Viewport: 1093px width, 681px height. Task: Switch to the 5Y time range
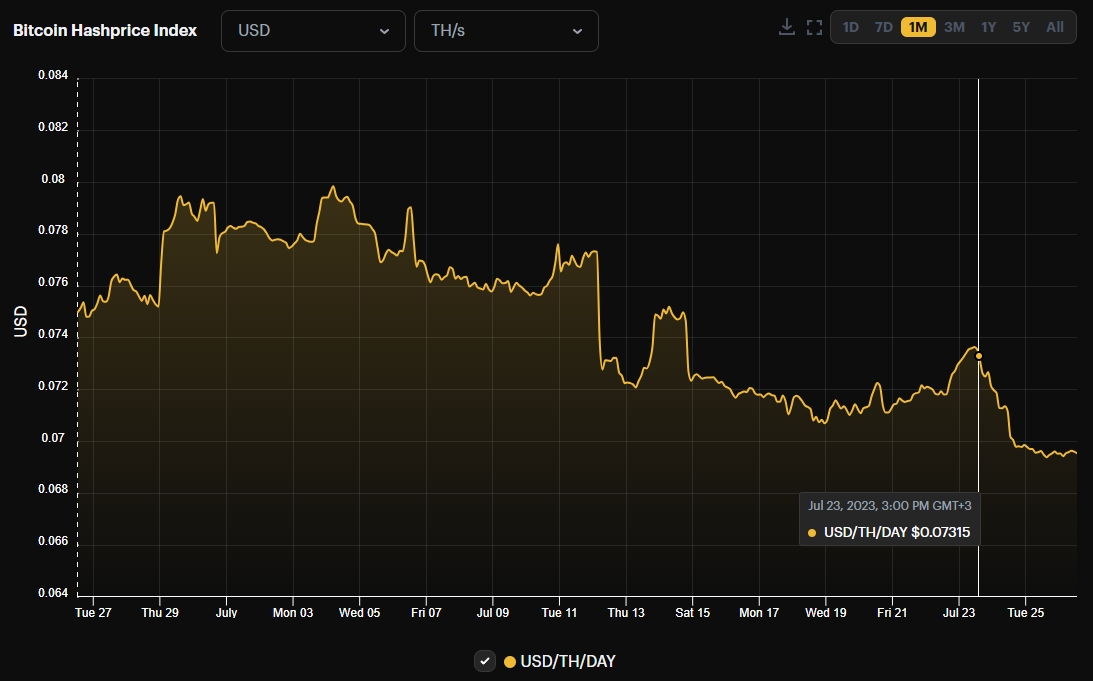pos(1021,27)
